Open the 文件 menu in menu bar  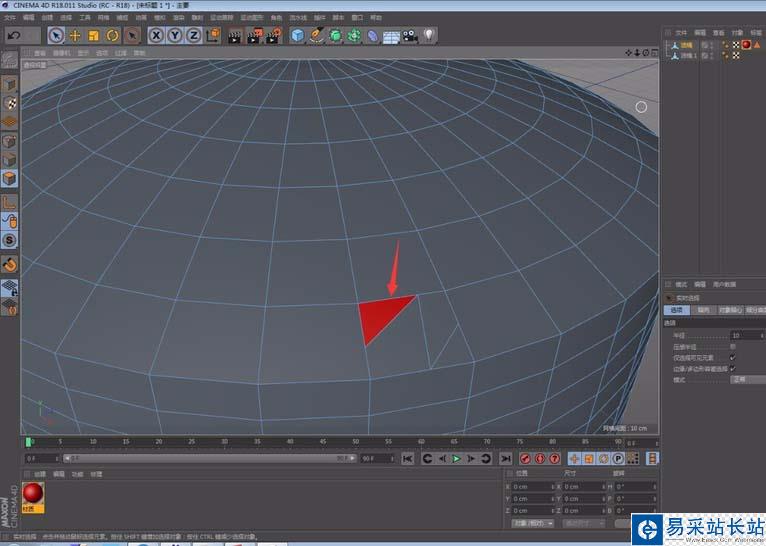[10, 18]
